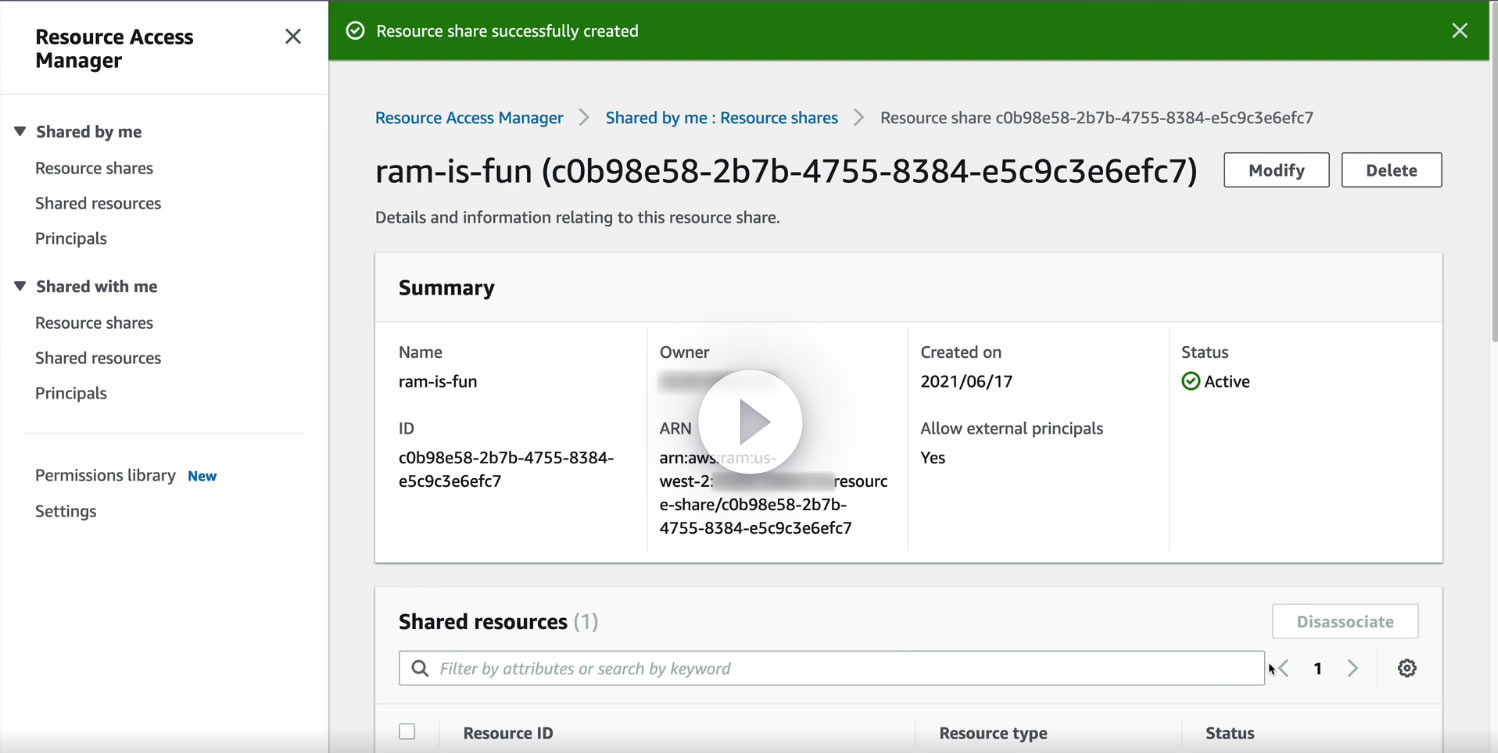The image size is (1498, 753).
Task: Collapse the Shared by me section
Action: coord(20,131)
